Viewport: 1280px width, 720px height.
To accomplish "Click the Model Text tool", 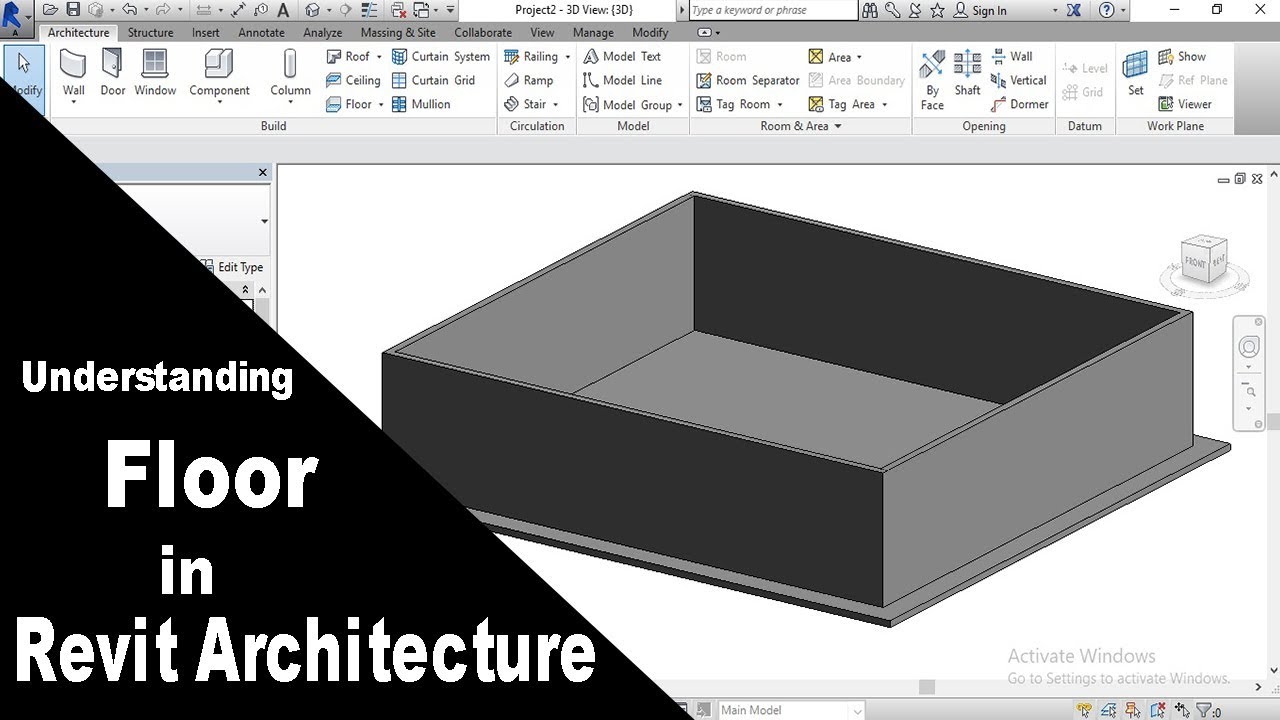I will click(622, 57).
